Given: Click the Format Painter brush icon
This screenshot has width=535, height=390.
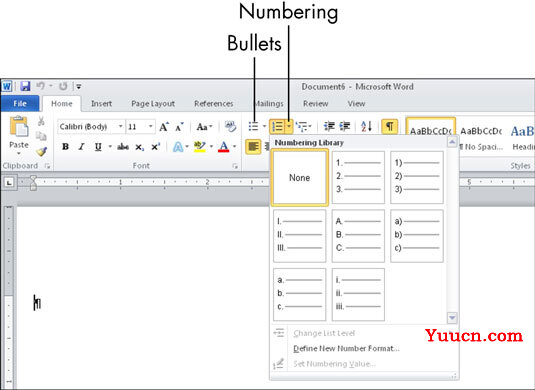Looking at the screenshot, I should 41,151.
